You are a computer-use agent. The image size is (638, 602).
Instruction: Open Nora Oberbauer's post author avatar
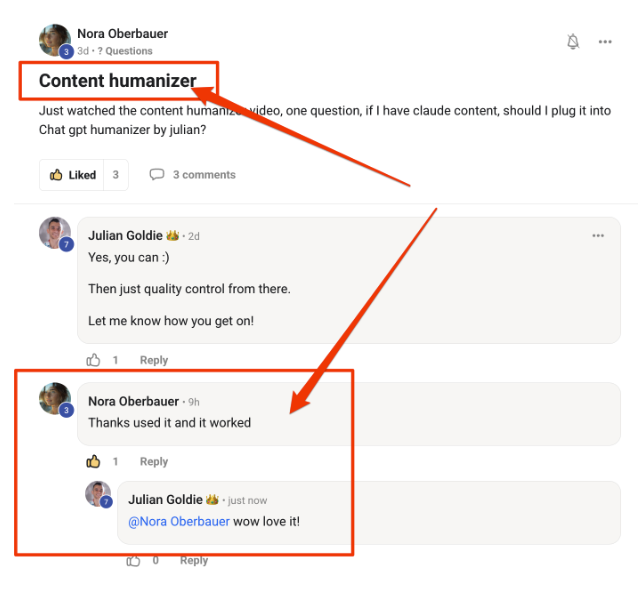(54, 40)
